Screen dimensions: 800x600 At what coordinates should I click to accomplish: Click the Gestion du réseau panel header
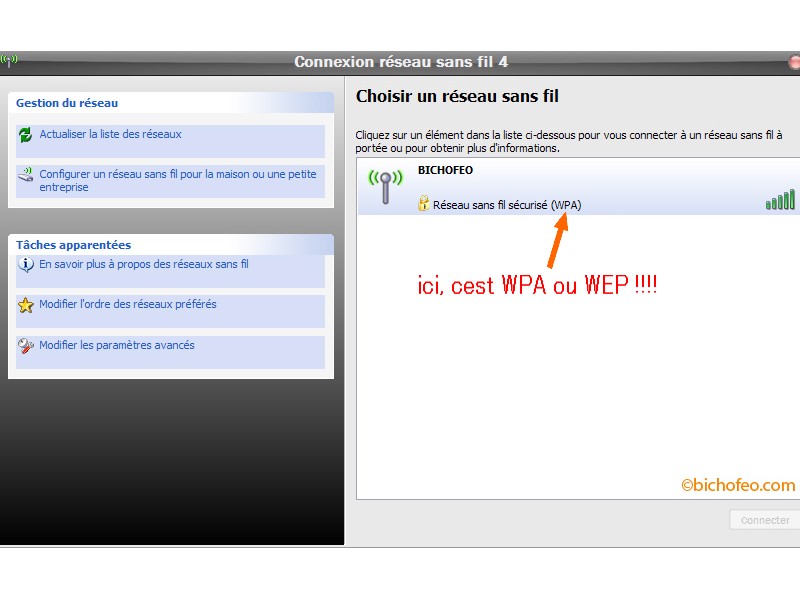click(x=67, y=103)
